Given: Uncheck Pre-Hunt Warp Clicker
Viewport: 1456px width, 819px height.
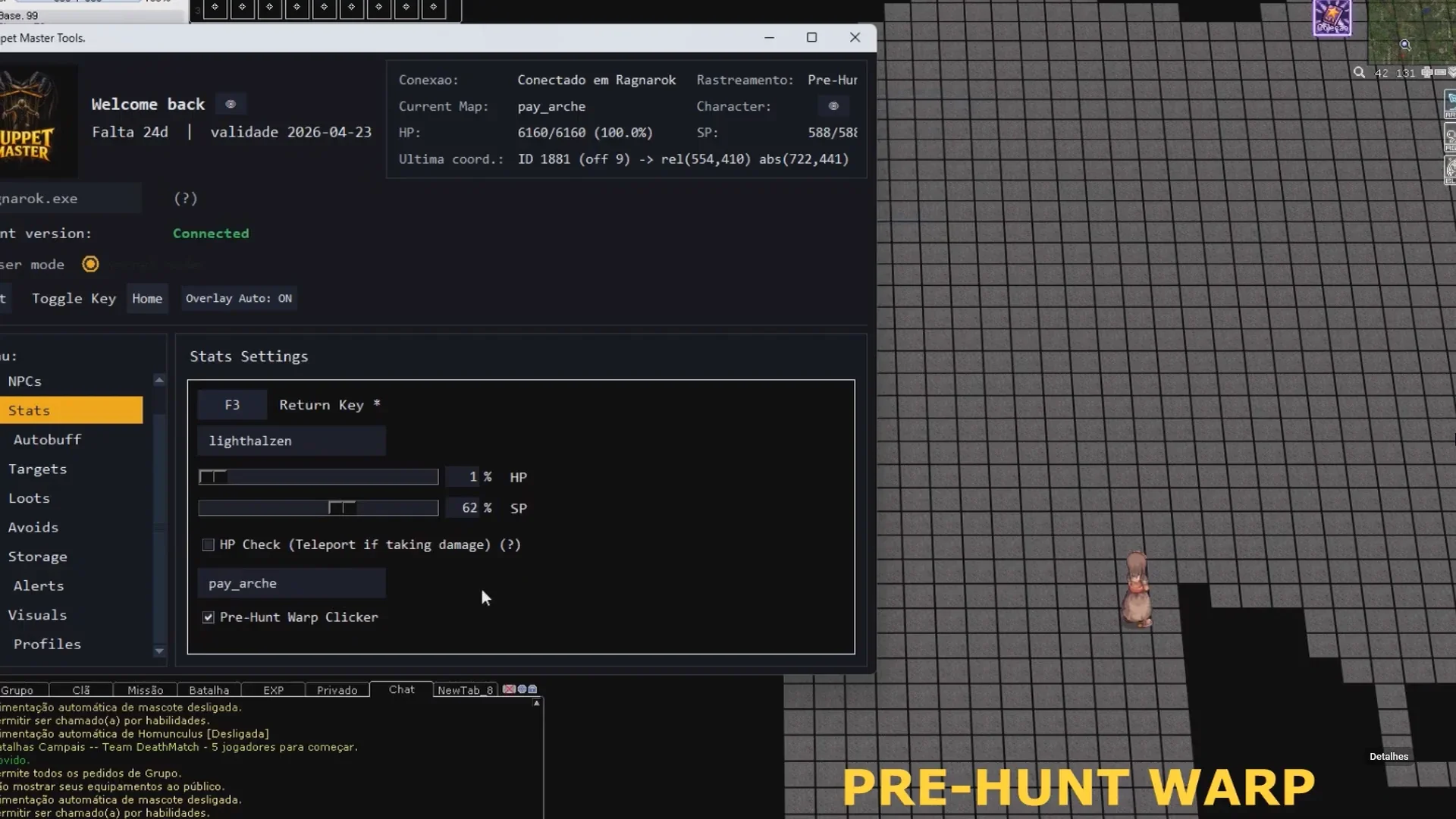Looking at the screenshot, I should click(208, 617).
